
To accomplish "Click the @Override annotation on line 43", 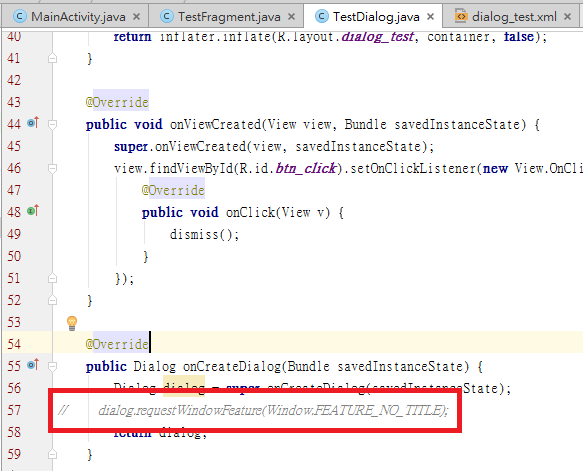I will click(117, 102).
